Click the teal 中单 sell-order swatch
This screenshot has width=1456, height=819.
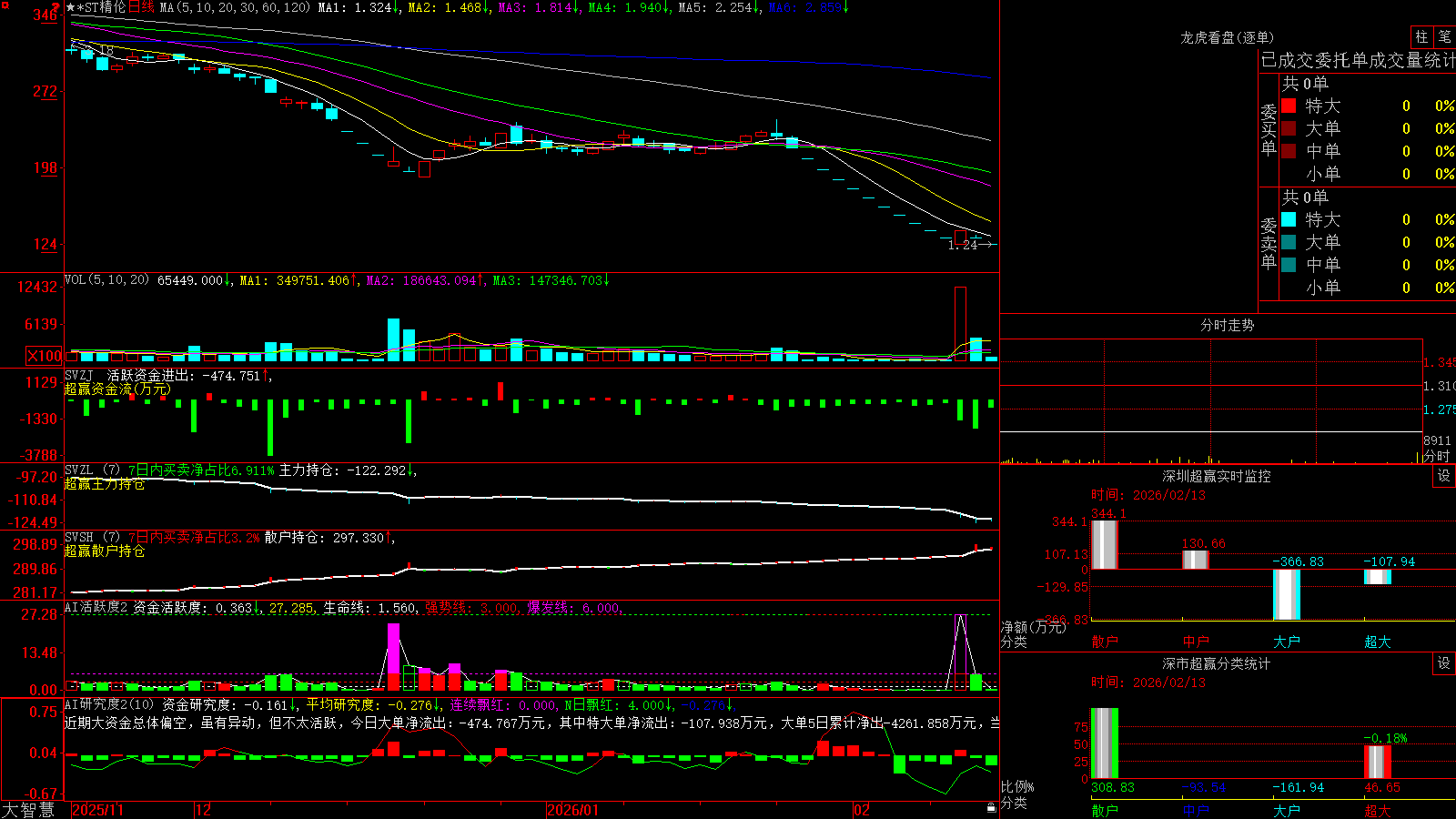[1289, 264]
